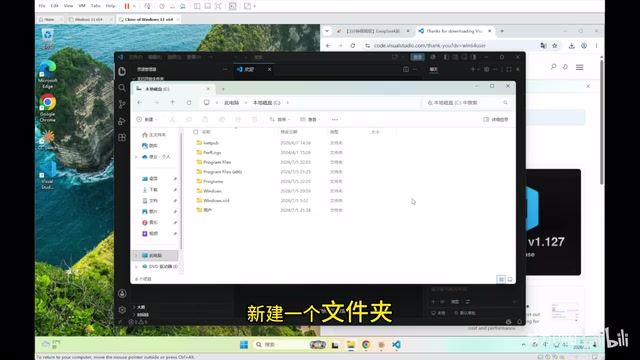Click the Chrome page vertical scrollbar
The width and height of the screenshot is (640, 360).
coord(602,122)
